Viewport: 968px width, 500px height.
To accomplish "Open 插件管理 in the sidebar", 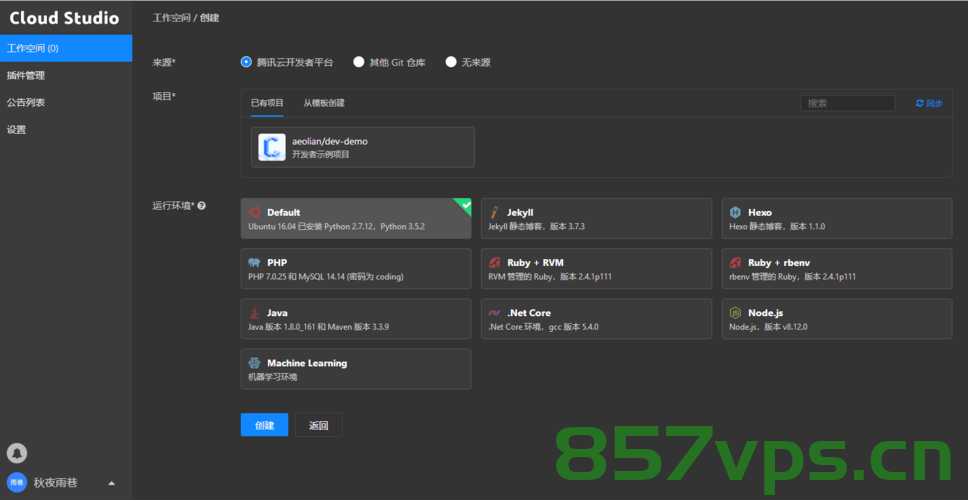I will [66, 75].
